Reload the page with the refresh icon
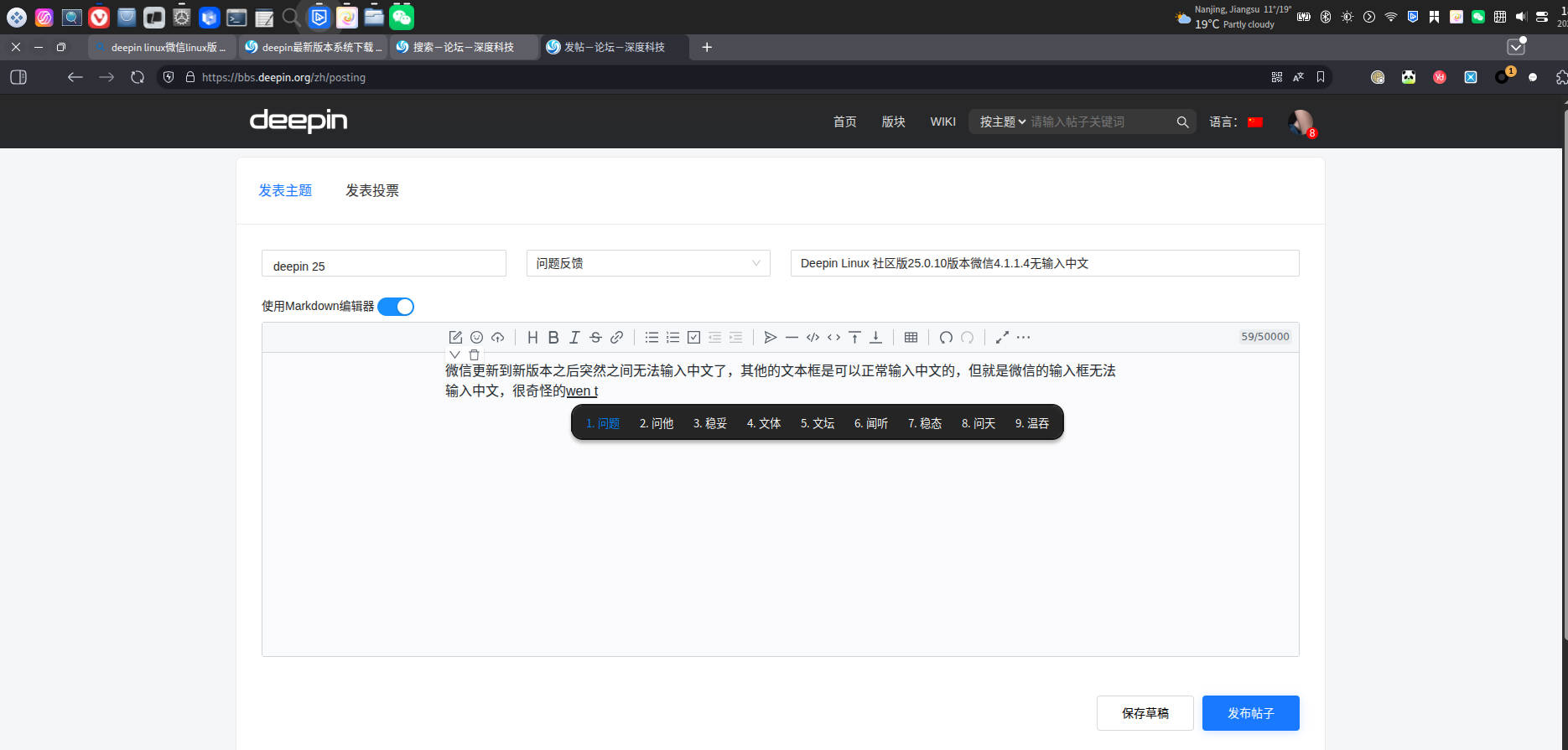 [138, 77]
